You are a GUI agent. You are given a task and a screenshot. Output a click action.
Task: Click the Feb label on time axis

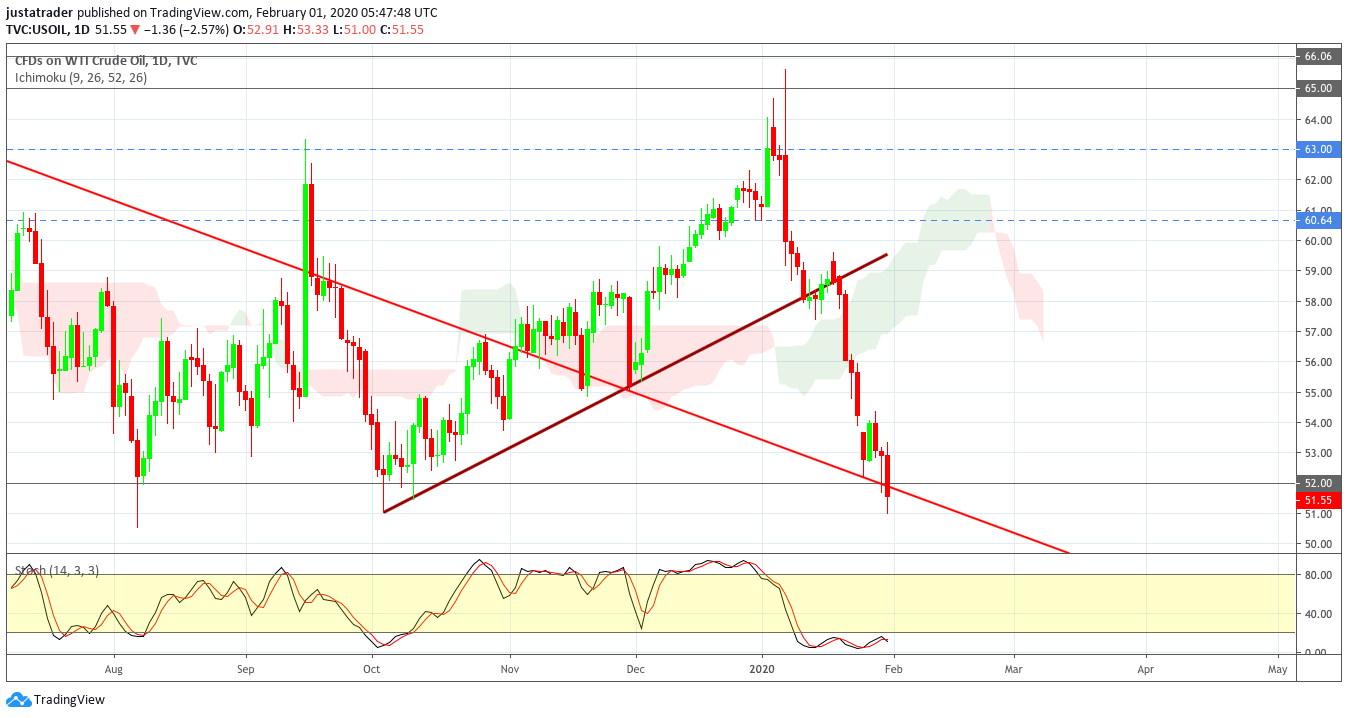(x=894, y=668)
